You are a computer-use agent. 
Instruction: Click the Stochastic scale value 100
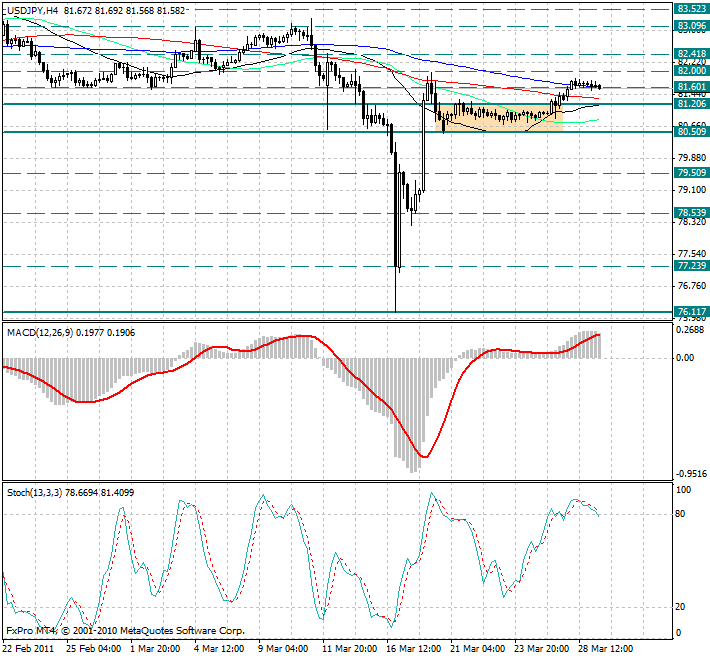[x=683, y=490]
